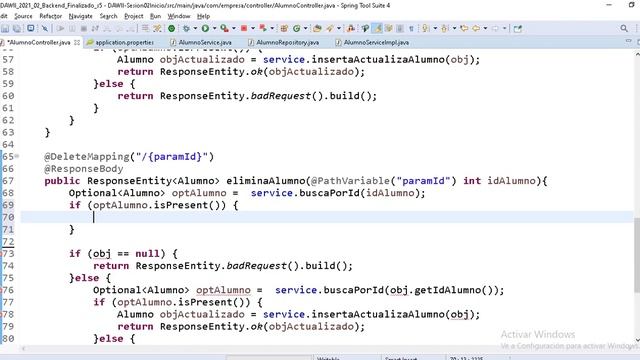
Task: Click the green Run play button
Action: (x=205, y=29)
